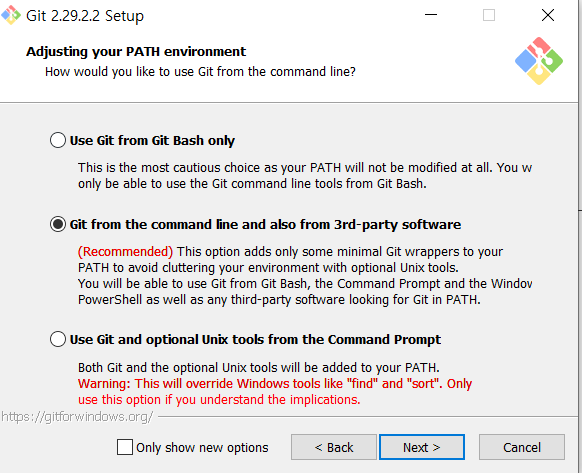Click the Git Bash only description text

305,176
